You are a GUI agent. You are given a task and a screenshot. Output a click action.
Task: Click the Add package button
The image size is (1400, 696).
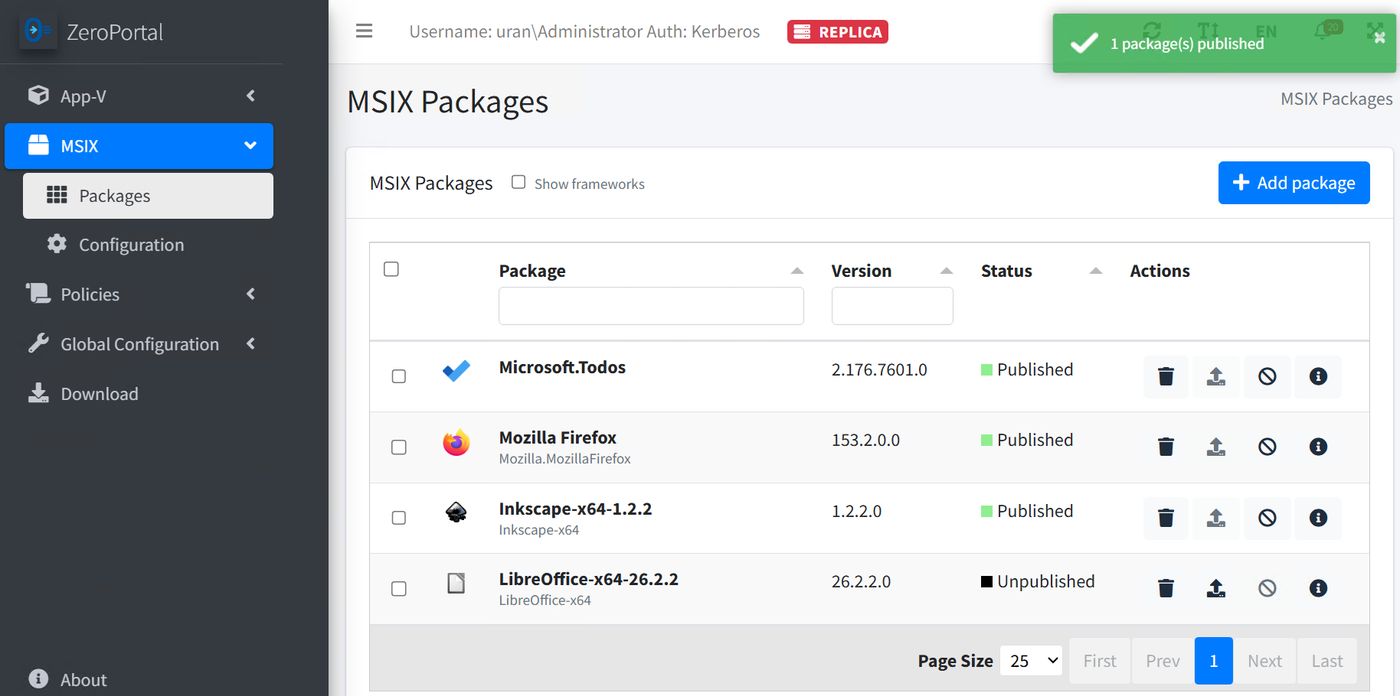tap(1294, 183)
